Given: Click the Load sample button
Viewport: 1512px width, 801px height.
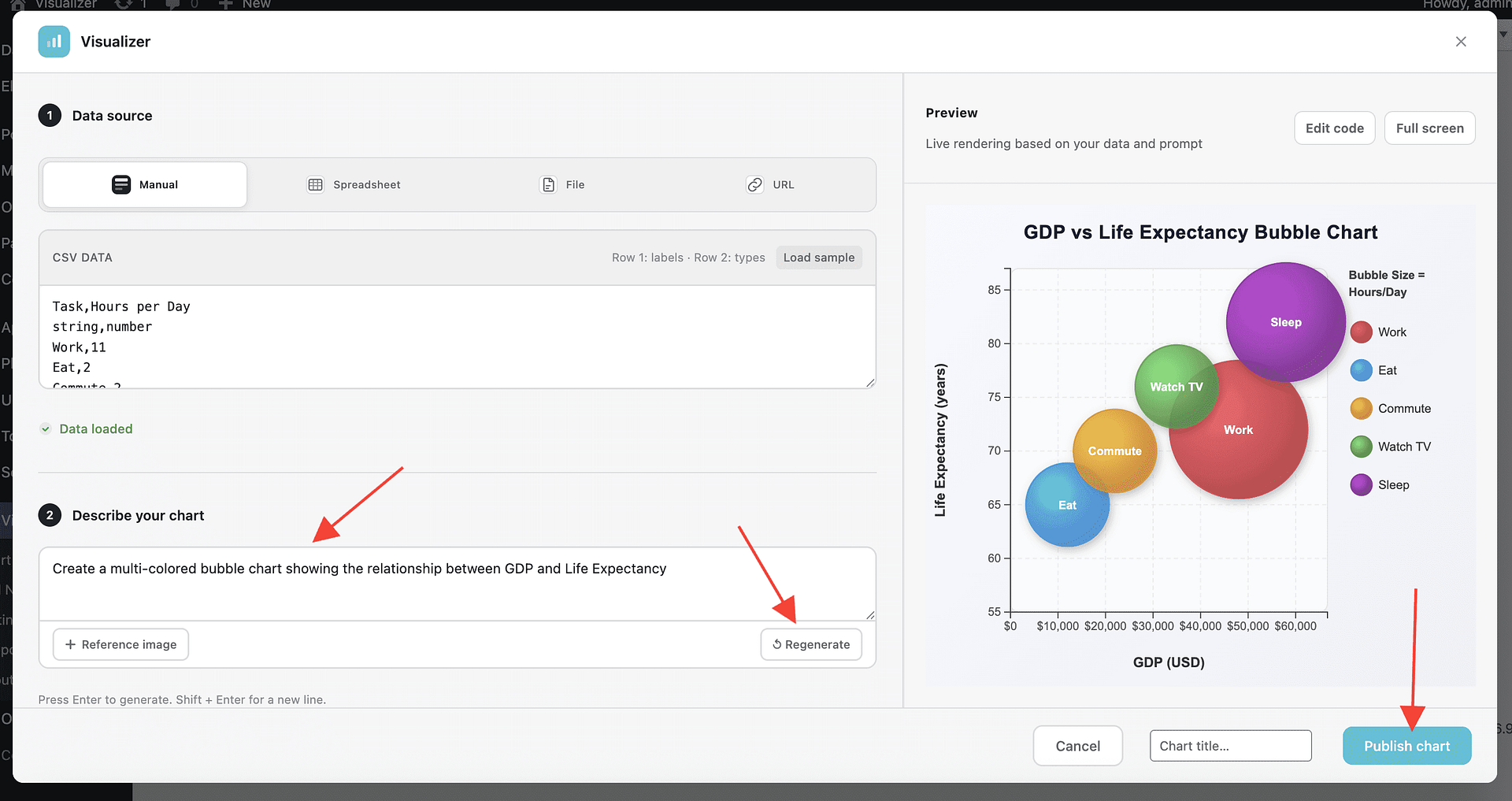Looking at the screenshot, I should pos(818,258).
